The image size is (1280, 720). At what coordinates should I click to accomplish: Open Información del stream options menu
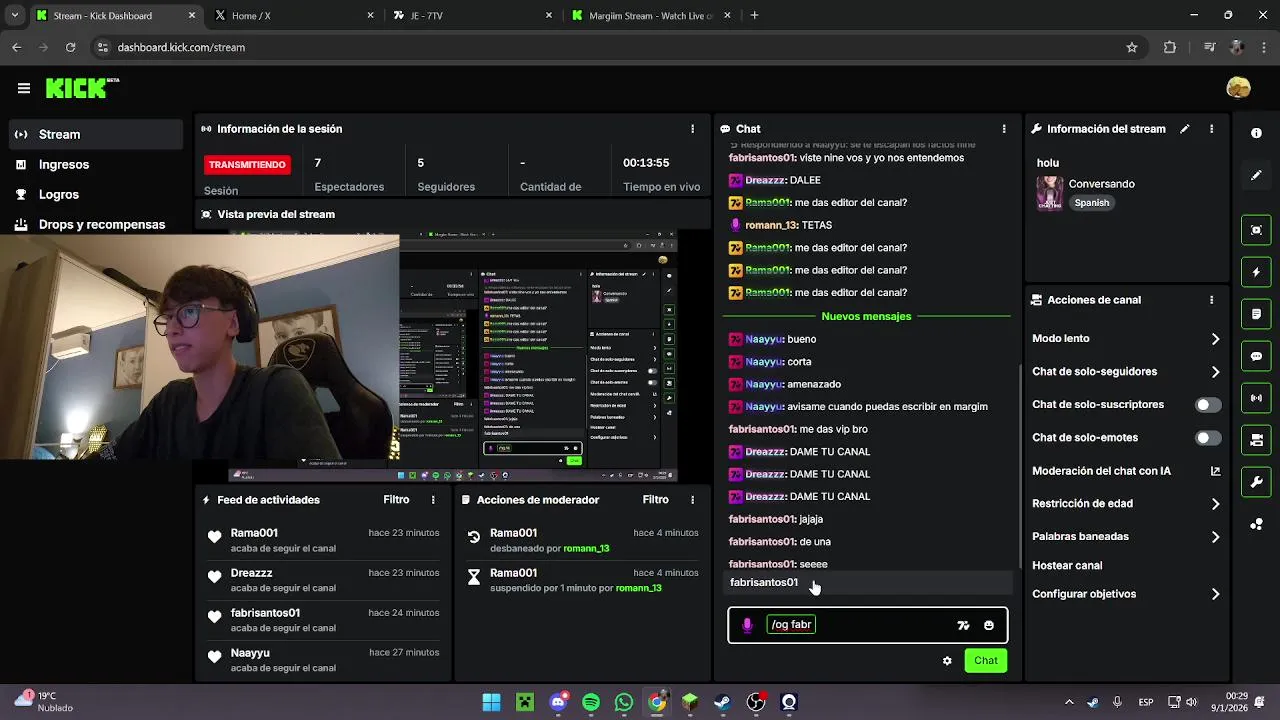click(x=1211, y=129)
